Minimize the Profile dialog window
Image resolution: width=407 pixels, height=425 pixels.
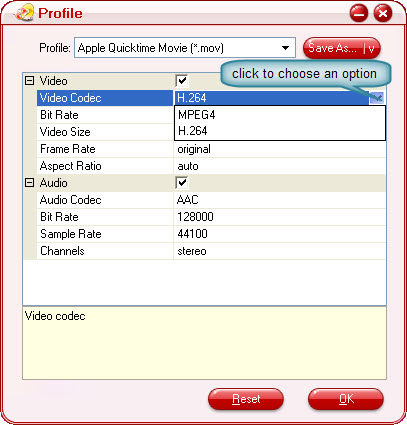tap(359, 13)
